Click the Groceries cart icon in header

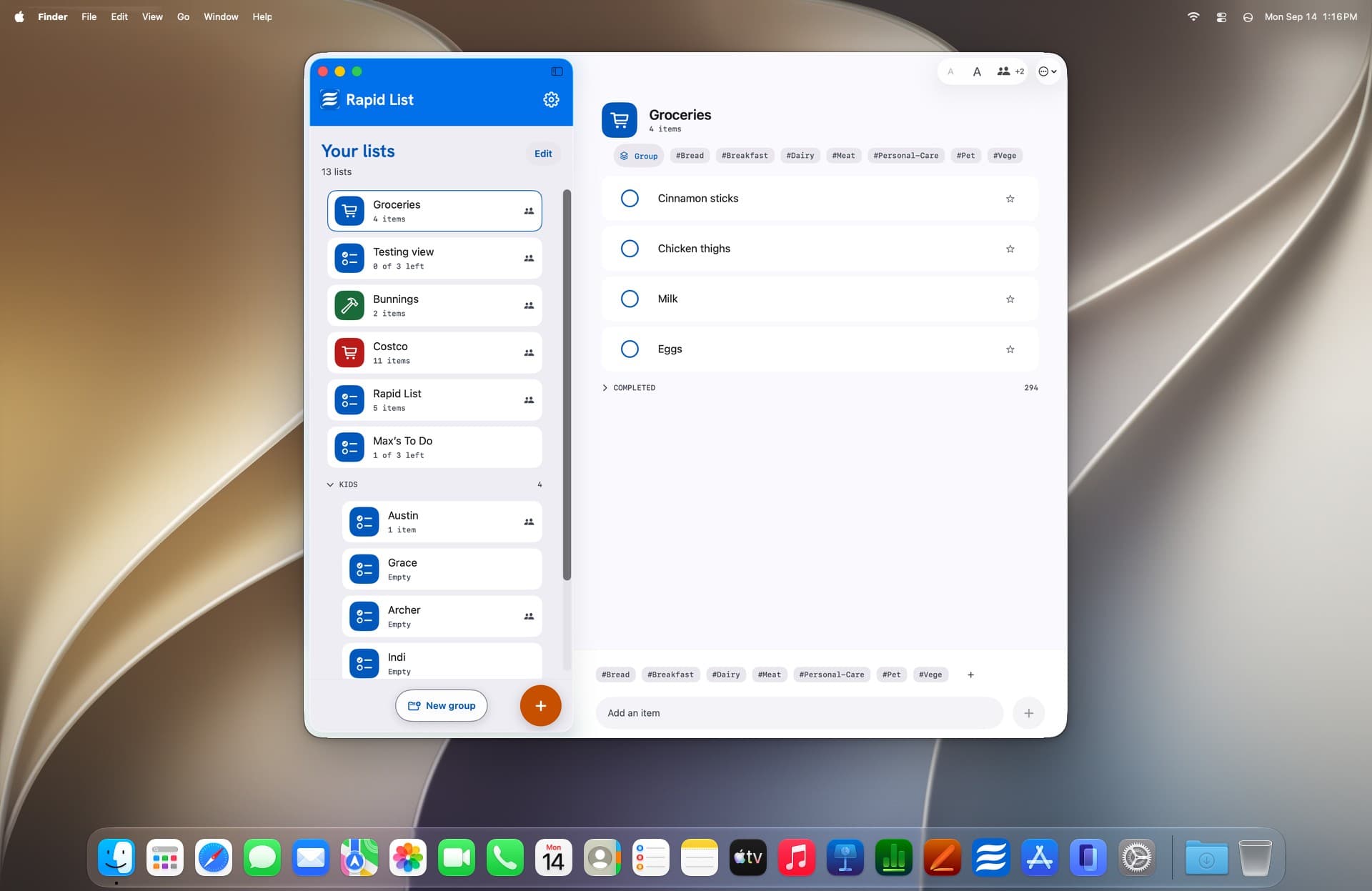[x=619, y=120]
